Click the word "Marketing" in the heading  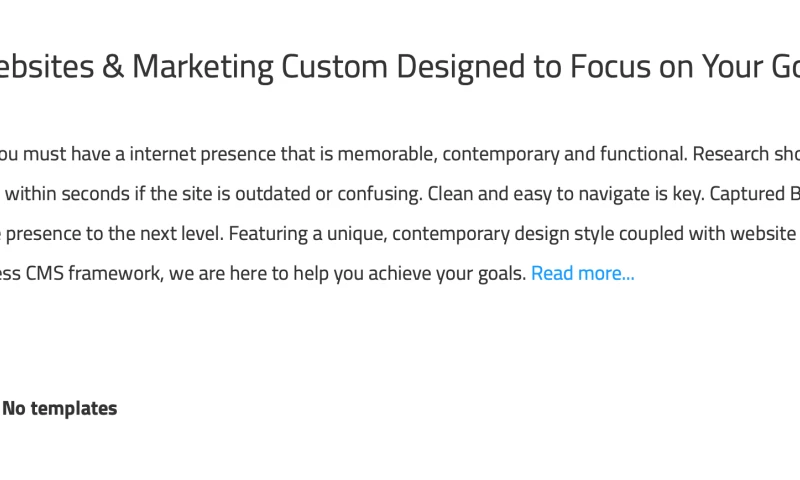(x=202, y=67)
